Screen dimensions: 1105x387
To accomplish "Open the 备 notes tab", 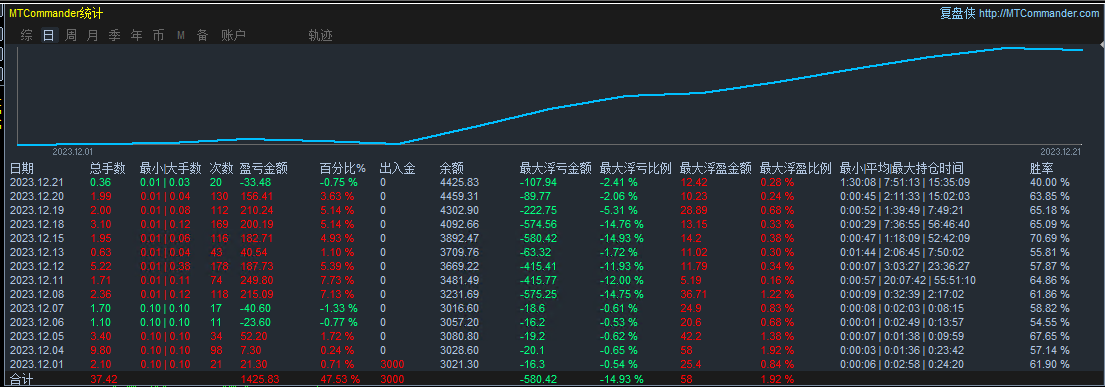I will click(202, 35).
